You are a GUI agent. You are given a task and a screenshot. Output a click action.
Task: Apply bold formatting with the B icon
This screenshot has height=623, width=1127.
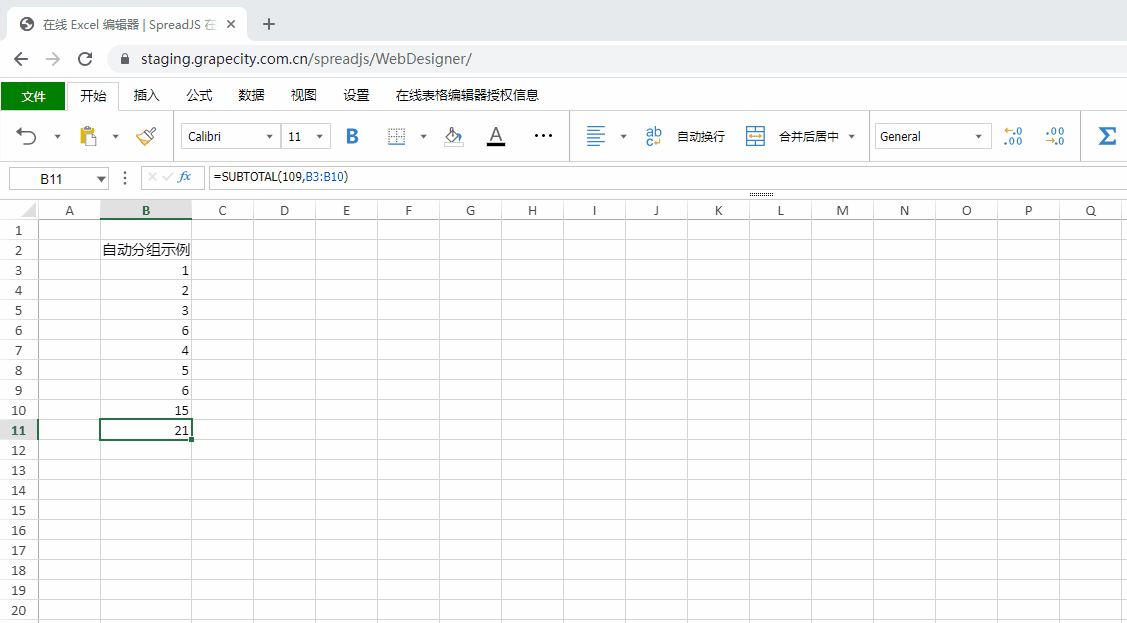(x=352, y=135)
